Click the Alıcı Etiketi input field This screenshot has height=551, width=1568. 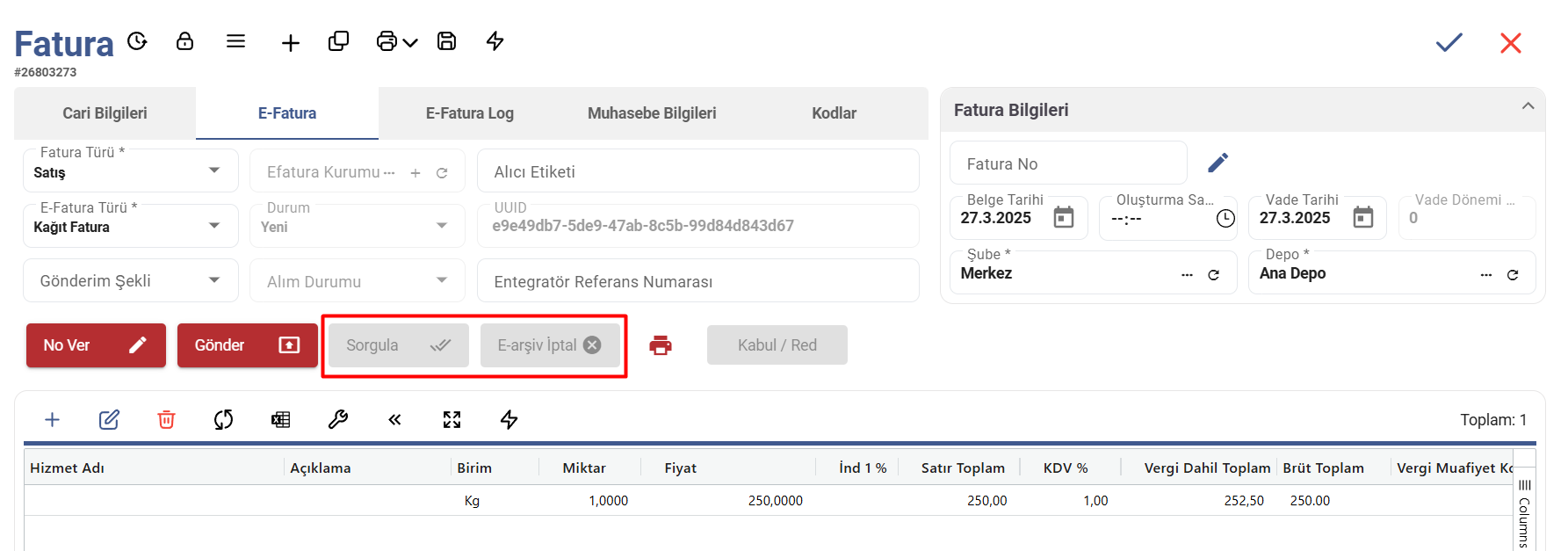click(x=697, y=171)
